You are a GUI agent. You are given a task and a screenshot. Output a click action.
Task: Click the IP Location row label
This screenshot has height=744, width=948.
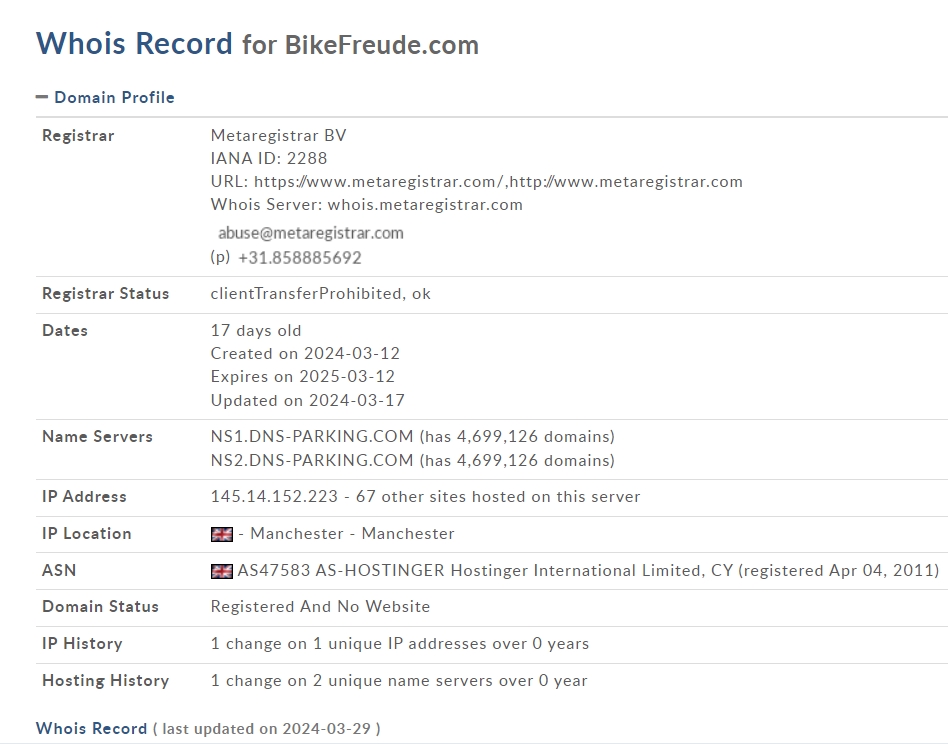(x=86, y=534)
